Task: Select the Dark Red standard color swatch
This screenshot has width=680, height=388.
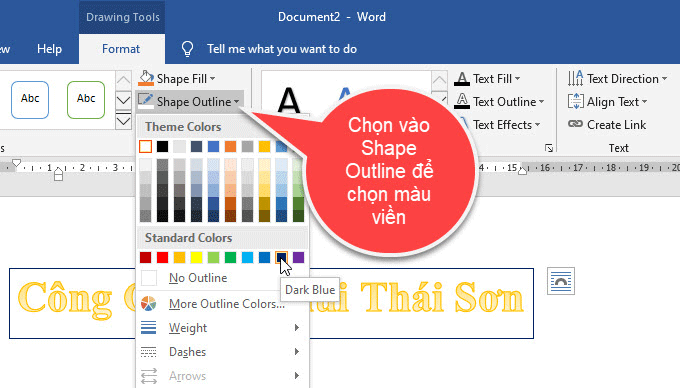Action: coord(146,258)
